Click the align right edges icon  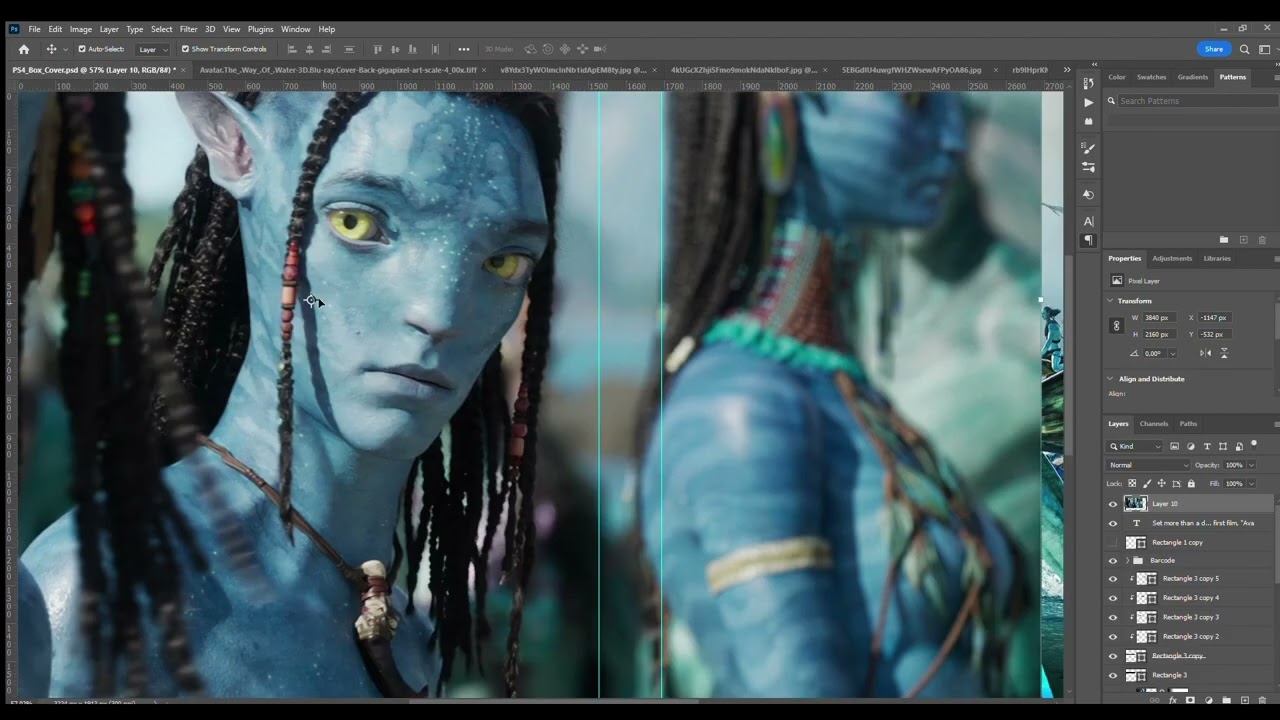(327, 49)
